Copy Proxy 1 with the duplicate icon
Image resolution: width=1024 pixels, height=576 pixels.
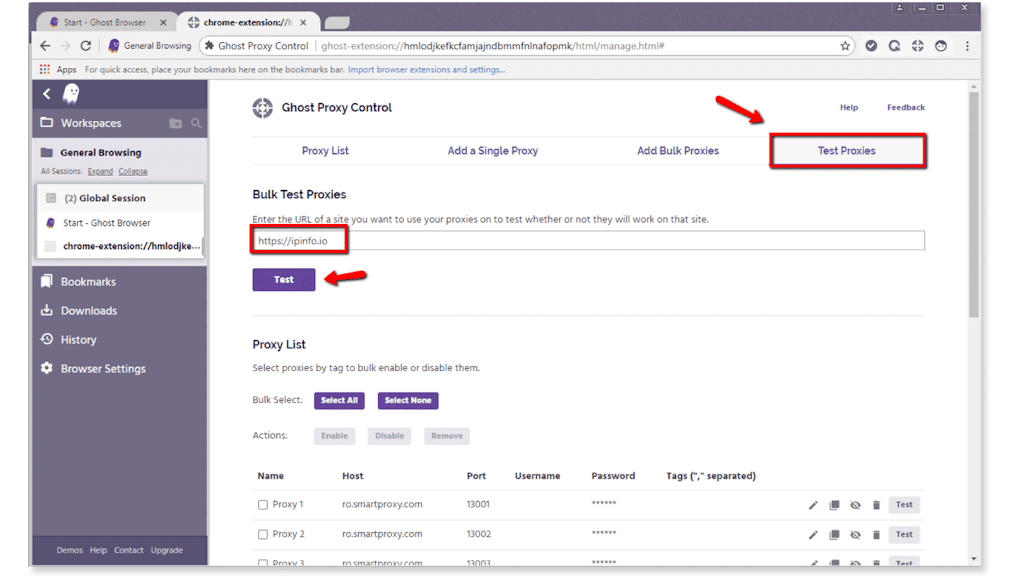pyautogui.click(x=835, y=505)
